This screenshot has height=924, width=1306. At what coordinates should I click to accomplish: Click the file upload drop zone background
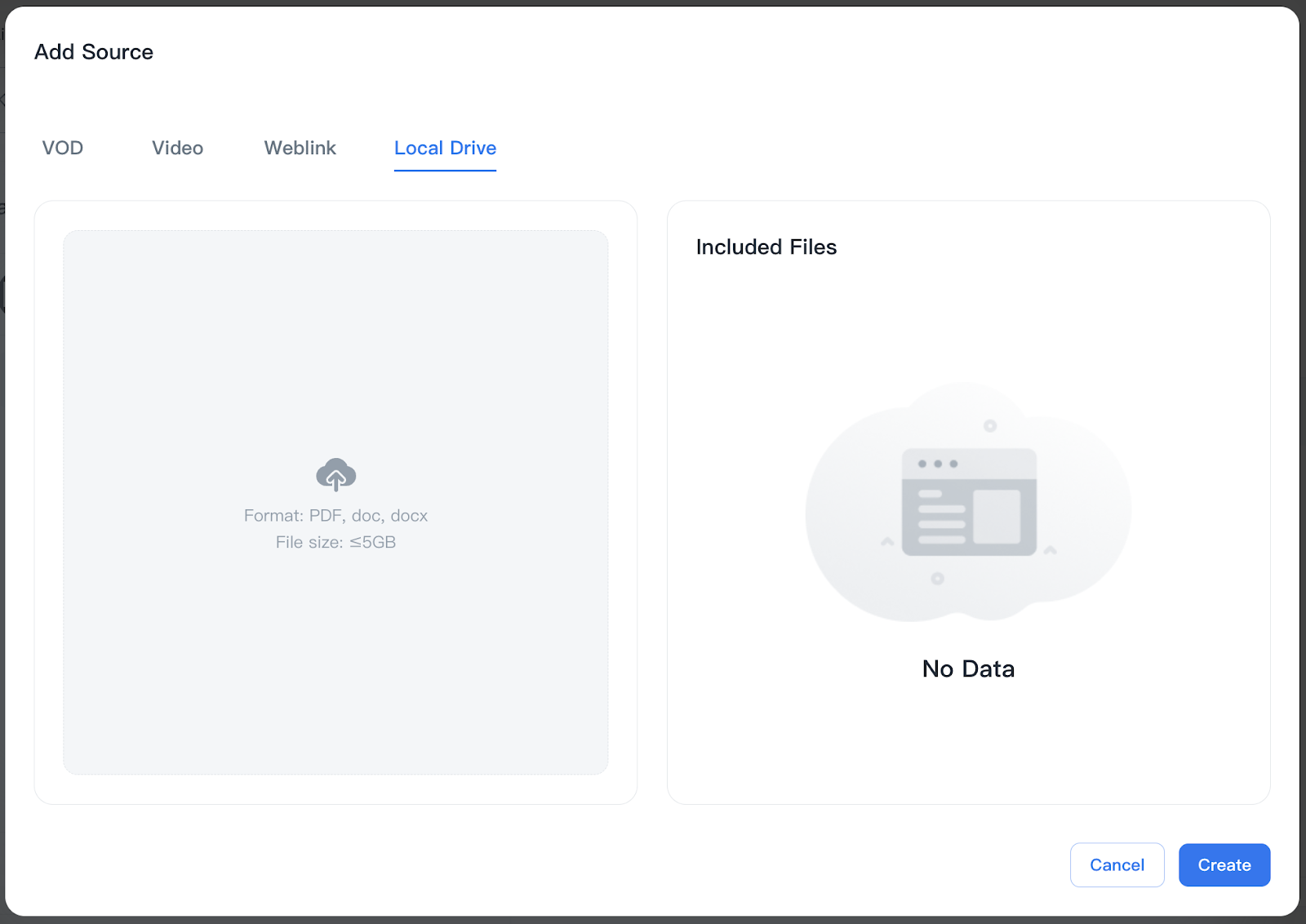(335, 343)
